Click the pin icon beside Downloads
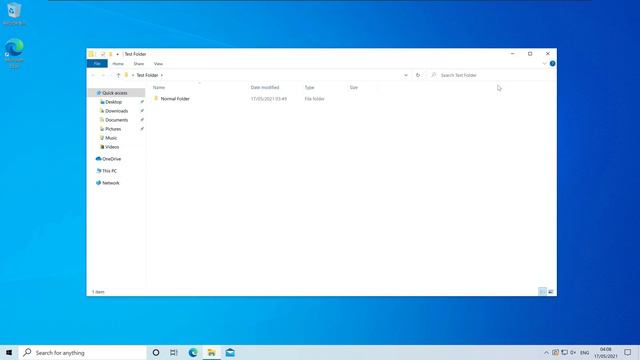Screen dimensions: 640x360 coord(142,111)
